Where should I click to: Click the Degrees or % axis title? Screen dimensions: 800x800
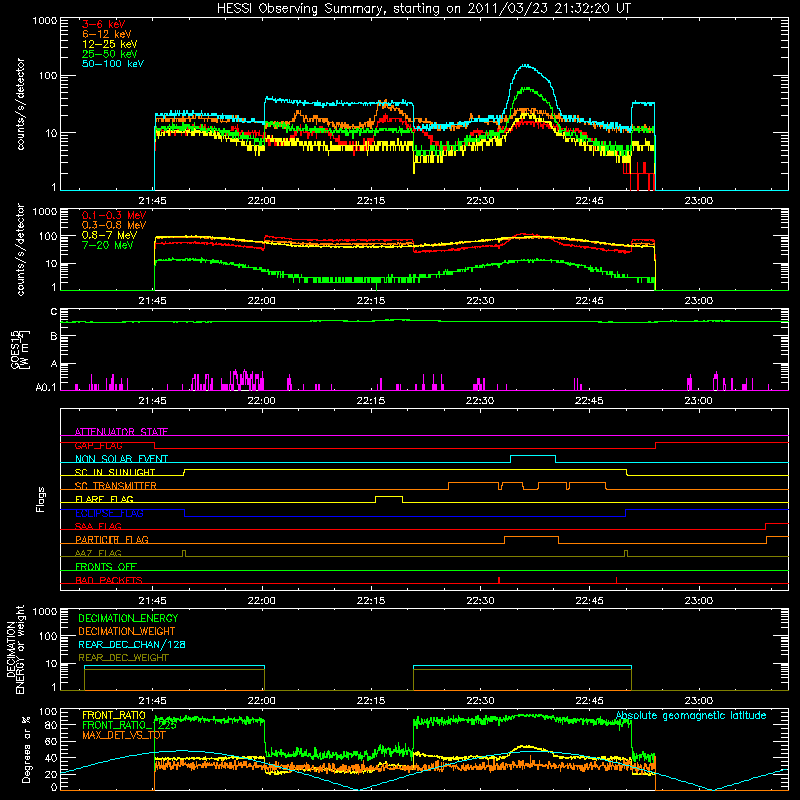click(26, 749)
